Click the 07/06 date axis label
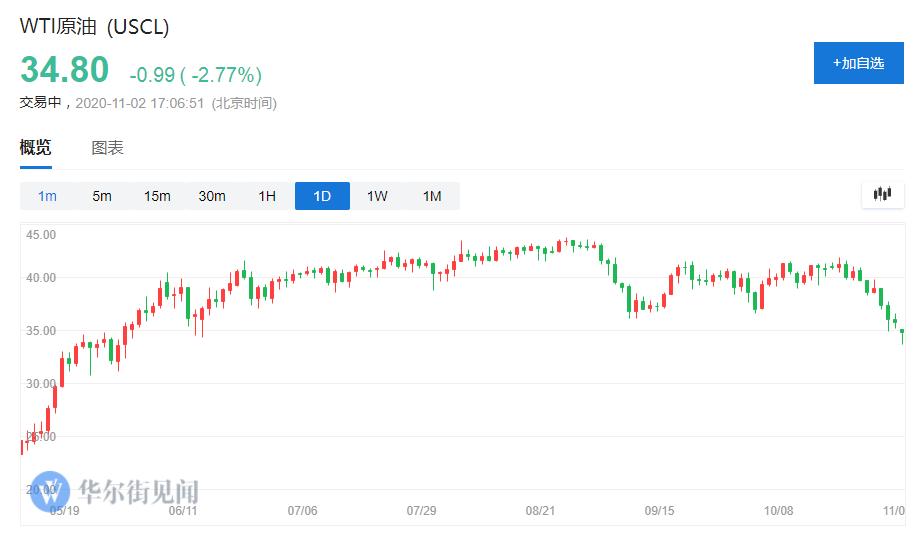Screen dimensions: 923x537 pos(302,510)
